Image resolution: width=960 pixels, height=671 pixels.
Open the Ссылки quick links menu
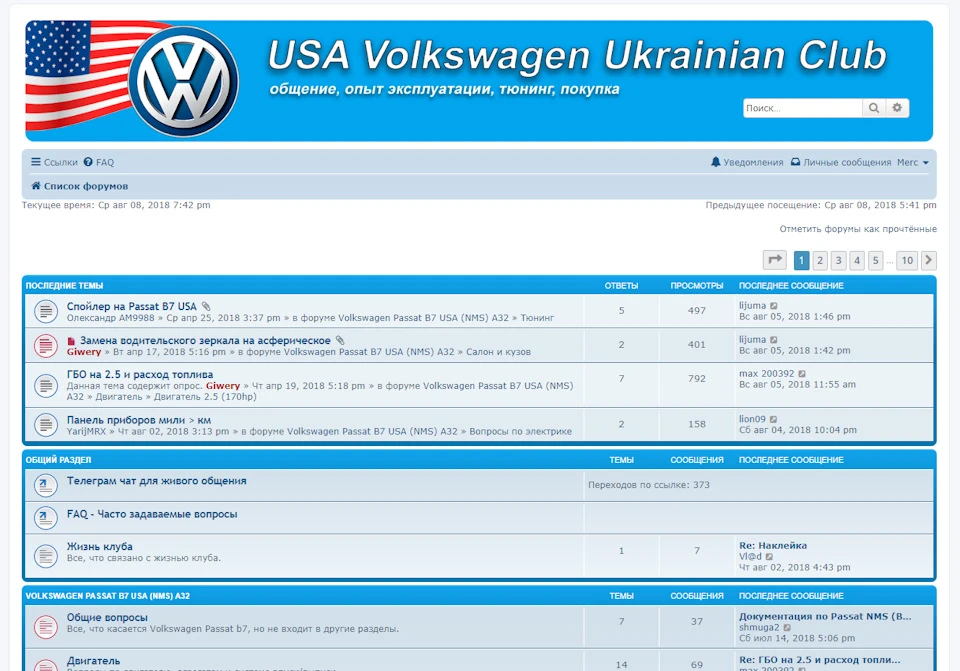point(54,162)
